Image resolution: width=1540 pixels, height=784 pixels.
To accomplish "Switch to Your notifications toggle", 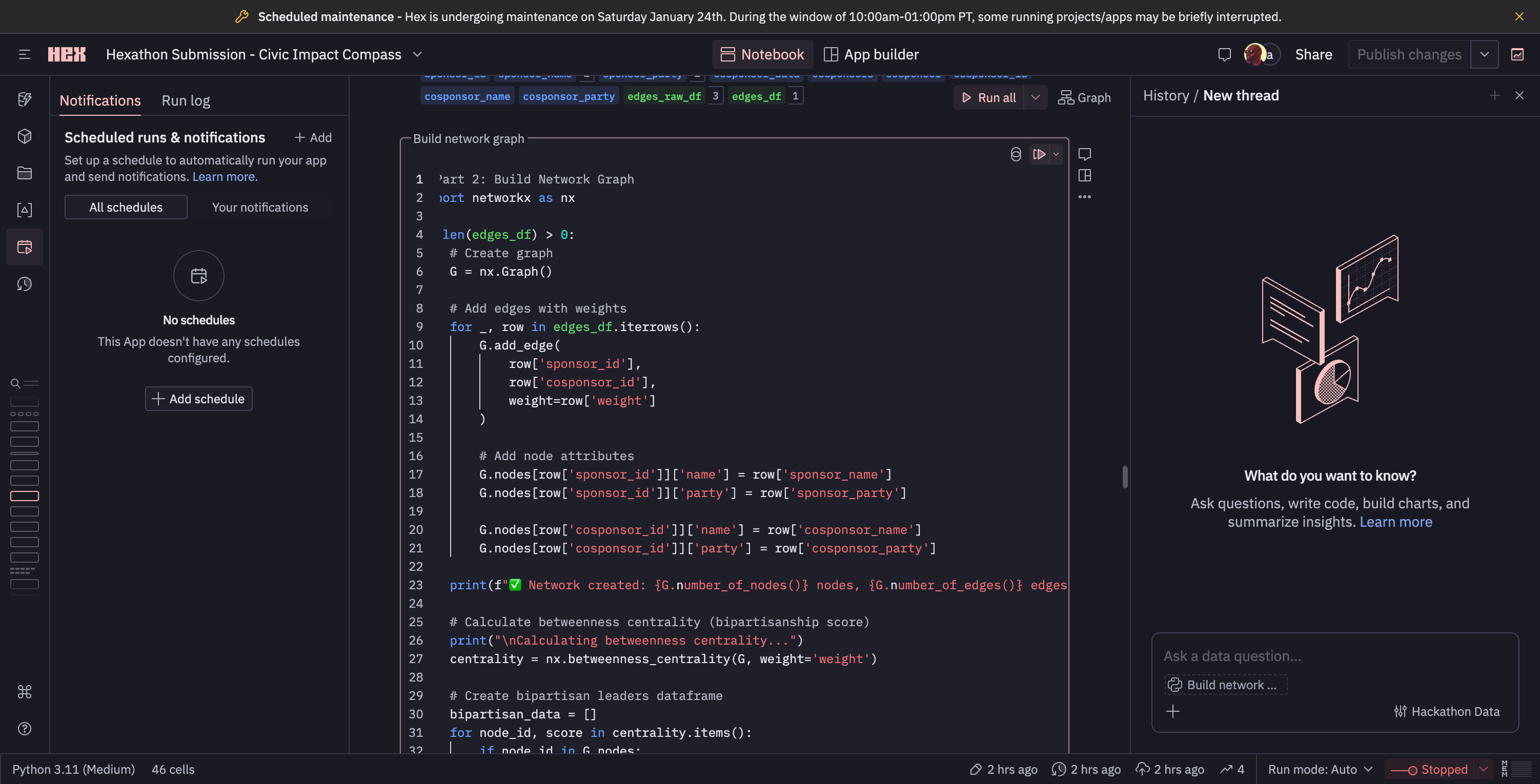I will coord(260,208).
